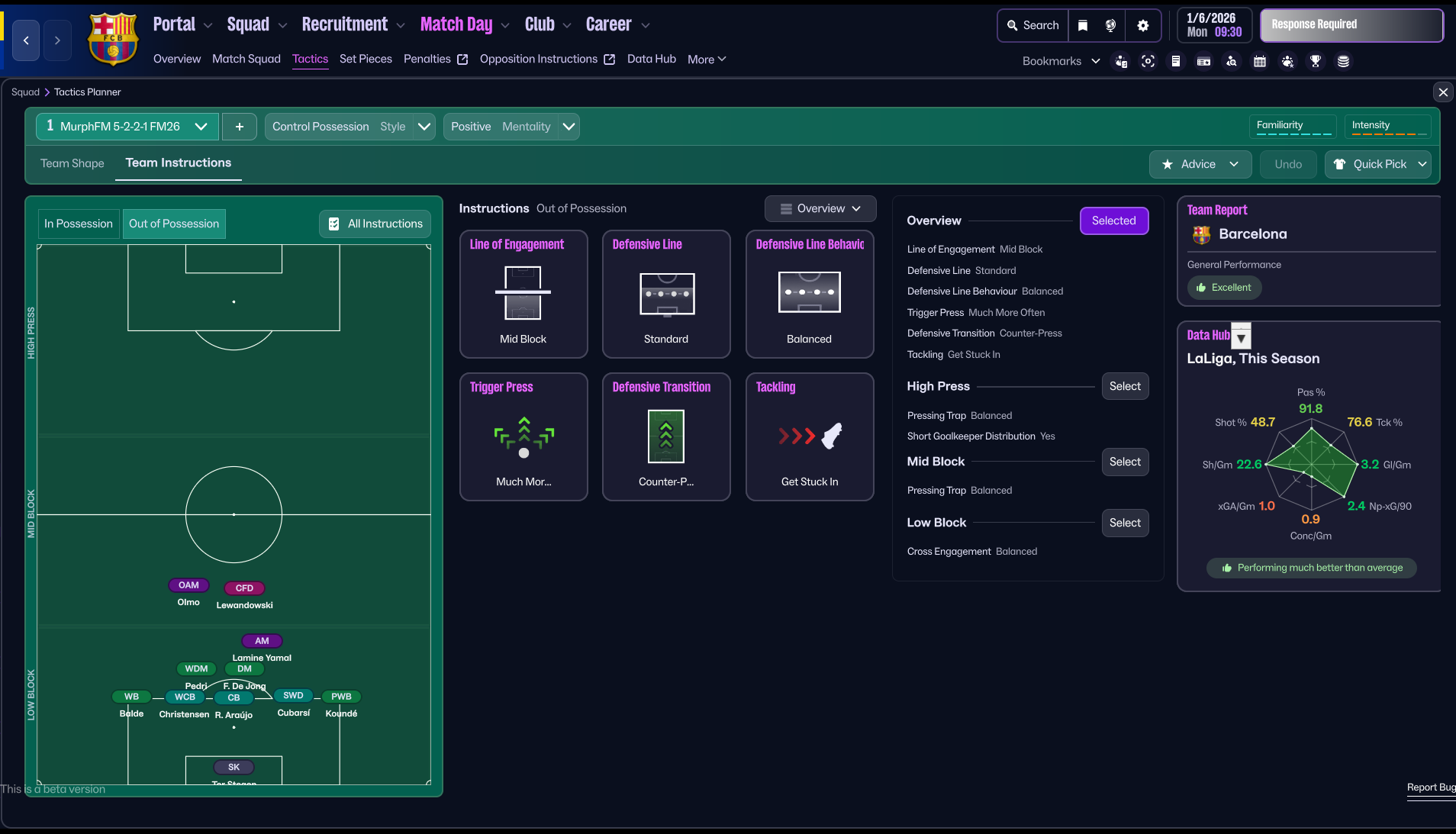This screenshot has width=1456, height=834.
Task: Open settings via the gear icon
Action: pos(1142,25)
